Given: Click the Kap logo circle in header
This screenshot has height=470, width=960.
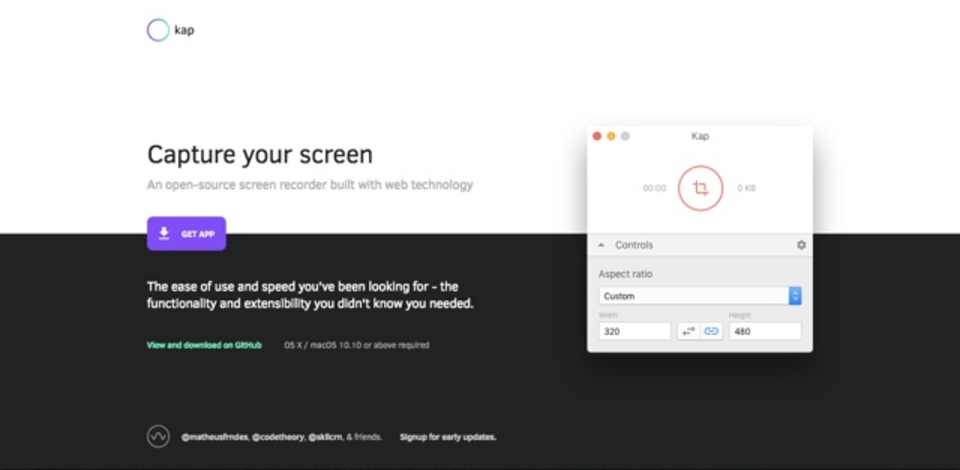Looking at the screenshot, I should (x=158, y=30).
